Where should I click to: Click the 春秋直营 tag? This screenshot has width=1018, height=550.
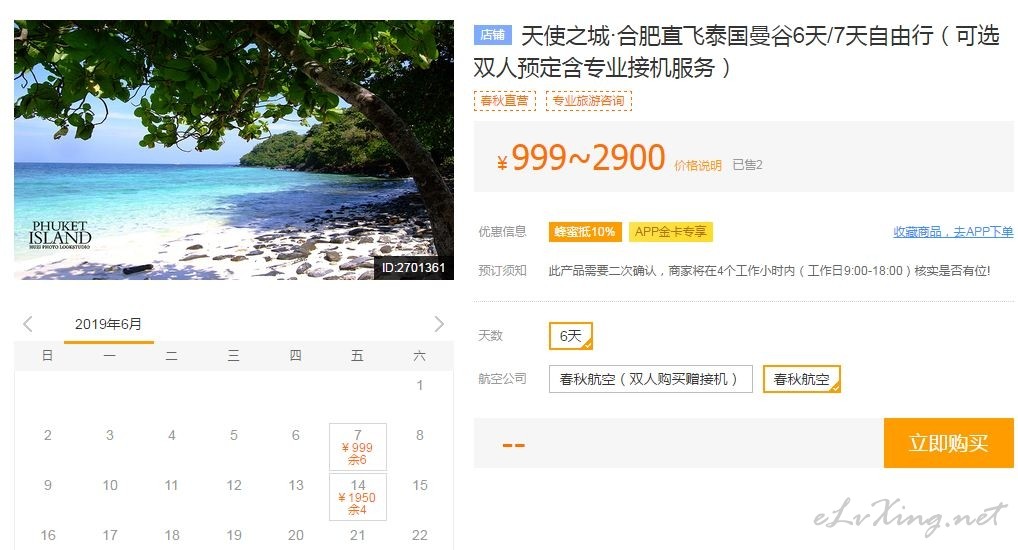pos(504,101)
